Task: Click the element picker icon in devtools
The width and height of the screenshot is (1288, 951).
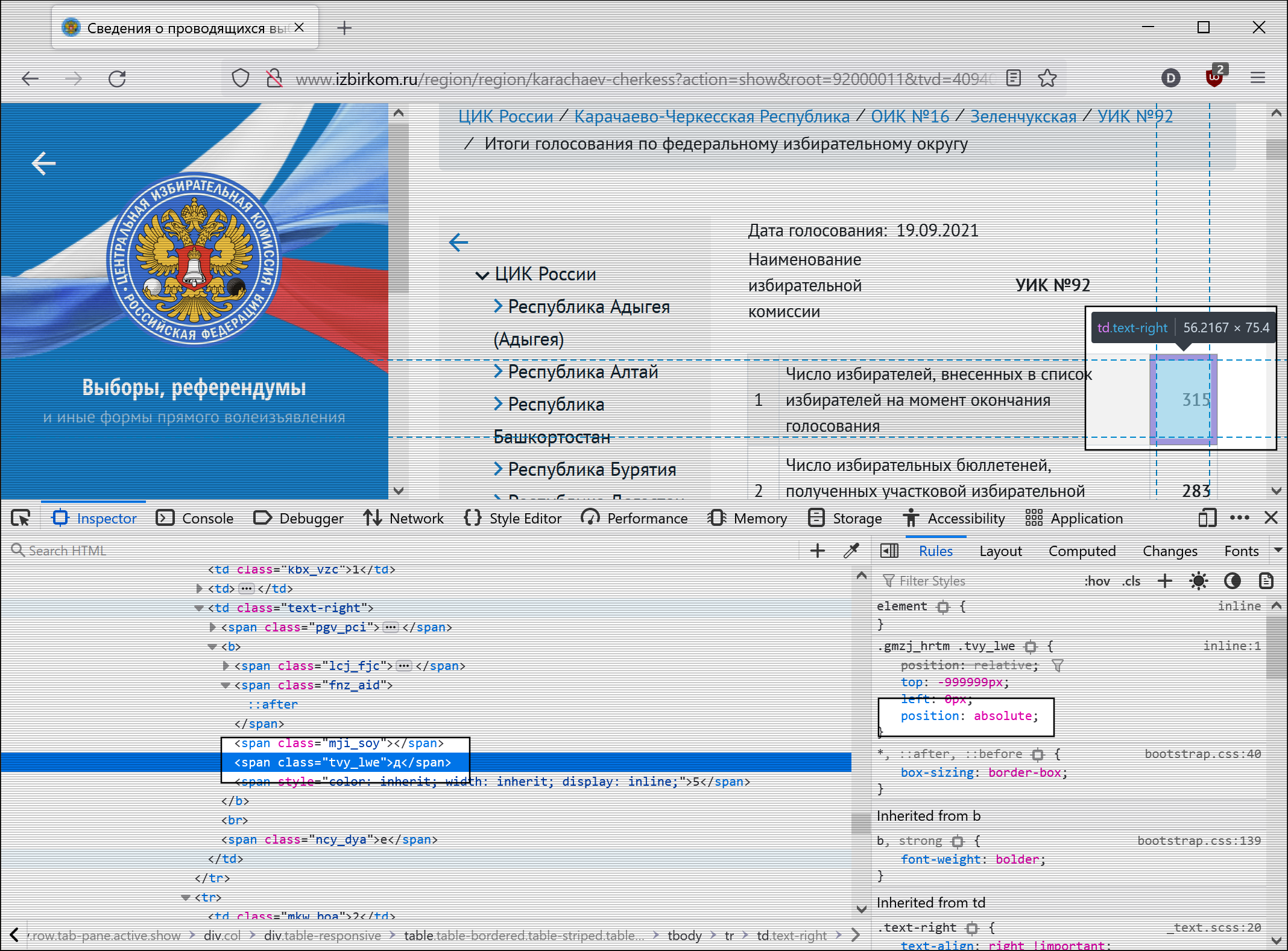Action: 21,518
